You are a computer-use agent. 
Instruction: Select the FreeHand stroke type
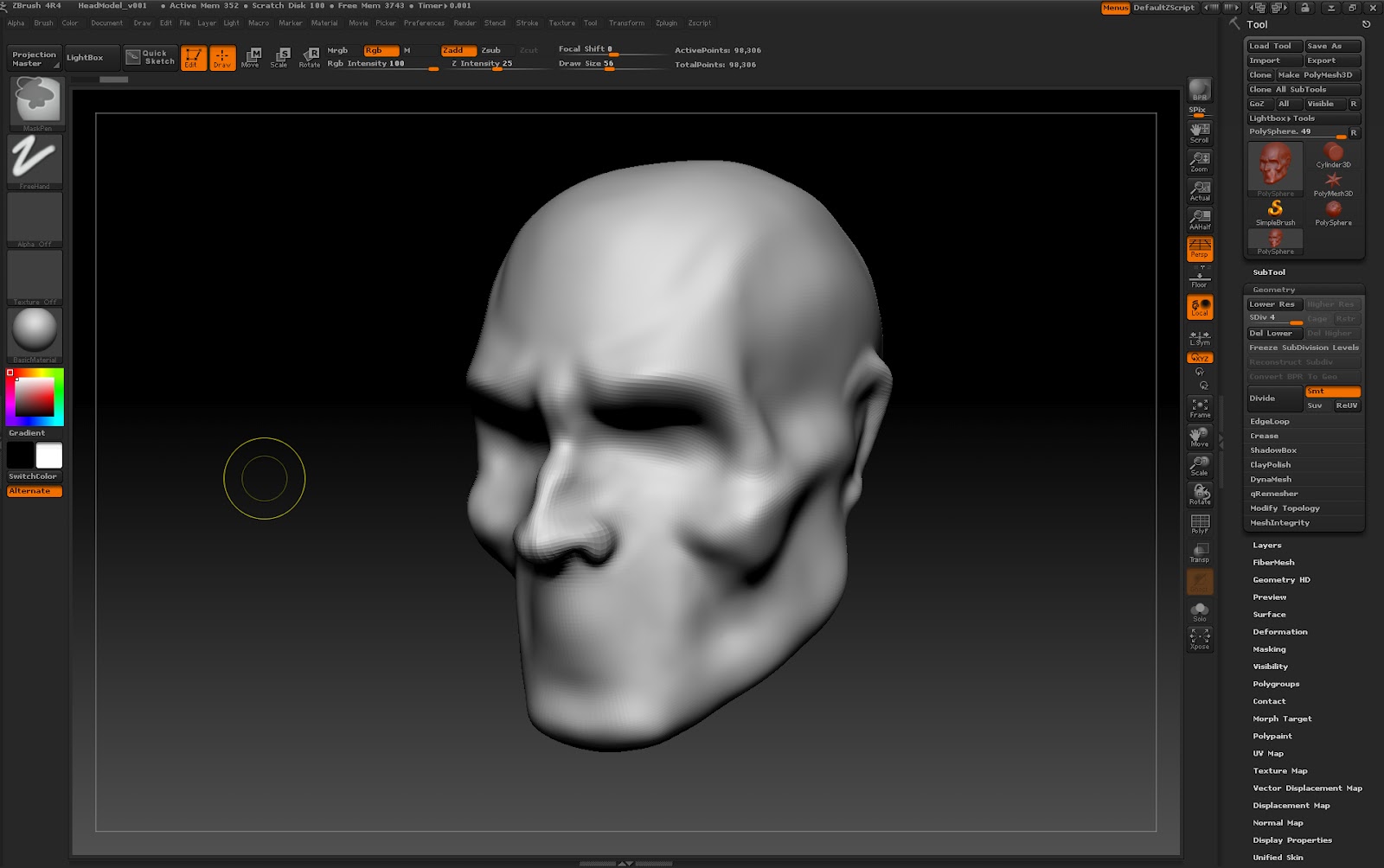(x=34, y=160)
